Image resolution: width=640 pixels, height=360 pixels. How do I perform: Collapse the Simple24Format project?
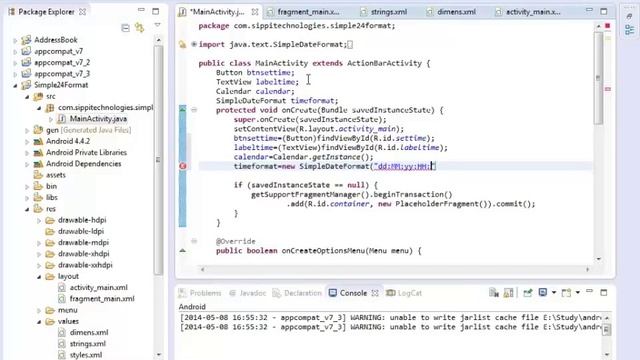(x=15, y=85)
